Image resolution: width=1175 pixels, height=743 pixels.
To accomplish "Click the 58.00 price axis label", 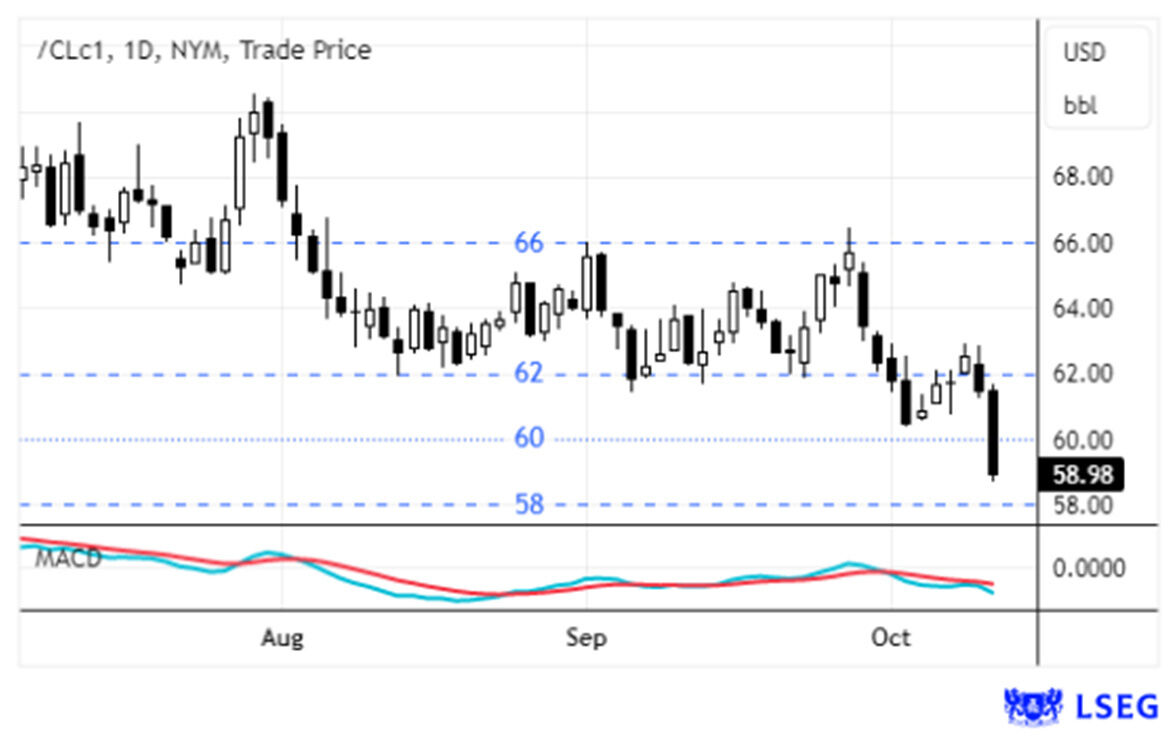I will coord(1084,505).
